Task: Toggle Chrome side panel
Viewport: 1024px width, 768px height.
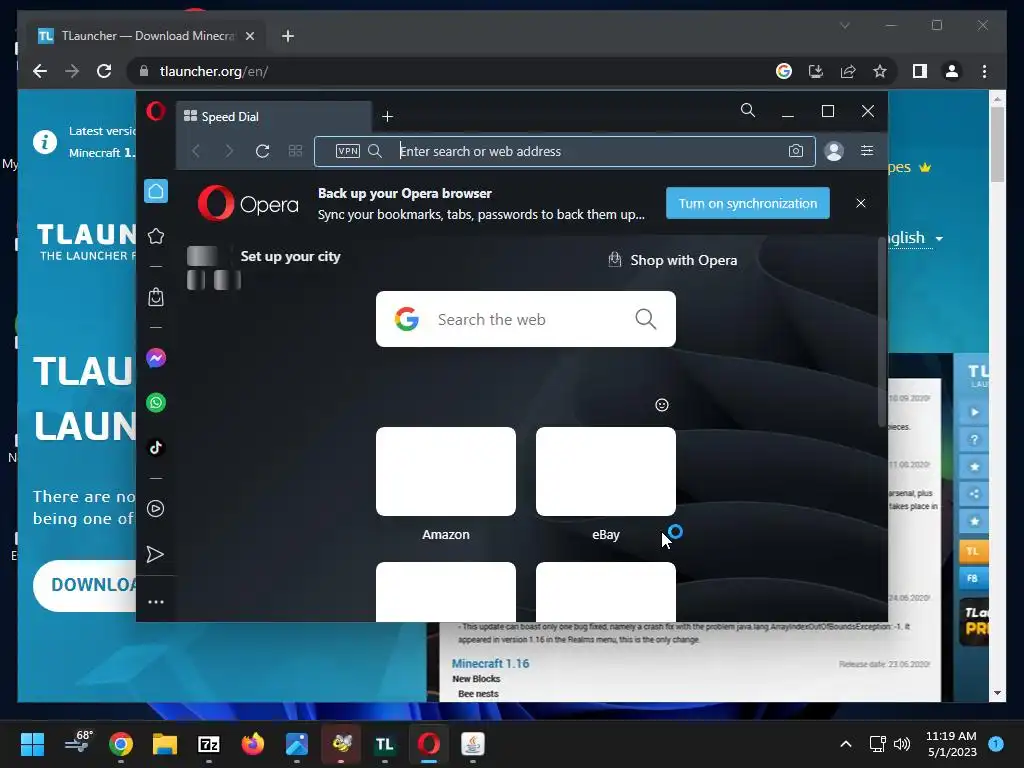Action: tap(920, 71)
